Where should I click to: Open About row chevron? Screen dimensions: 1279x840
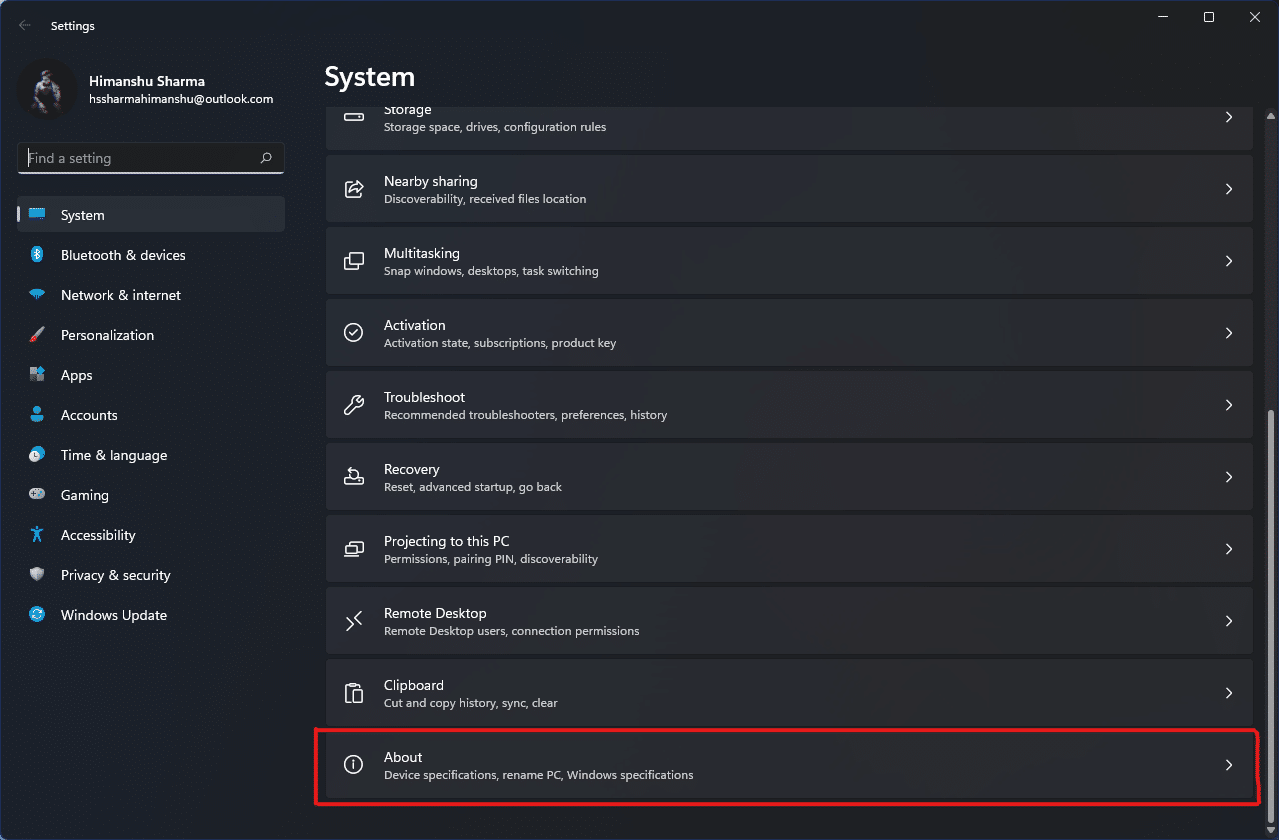click(1229, 765)
